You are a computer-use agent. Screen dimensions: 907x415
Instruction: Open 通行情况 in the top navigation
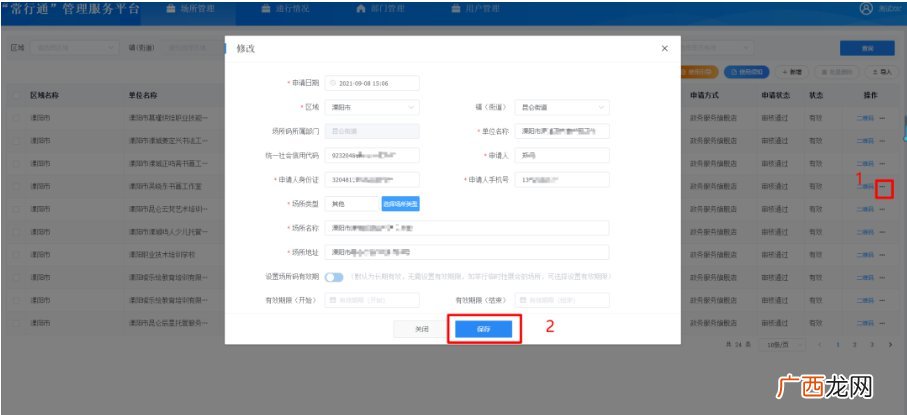point(285,9)
